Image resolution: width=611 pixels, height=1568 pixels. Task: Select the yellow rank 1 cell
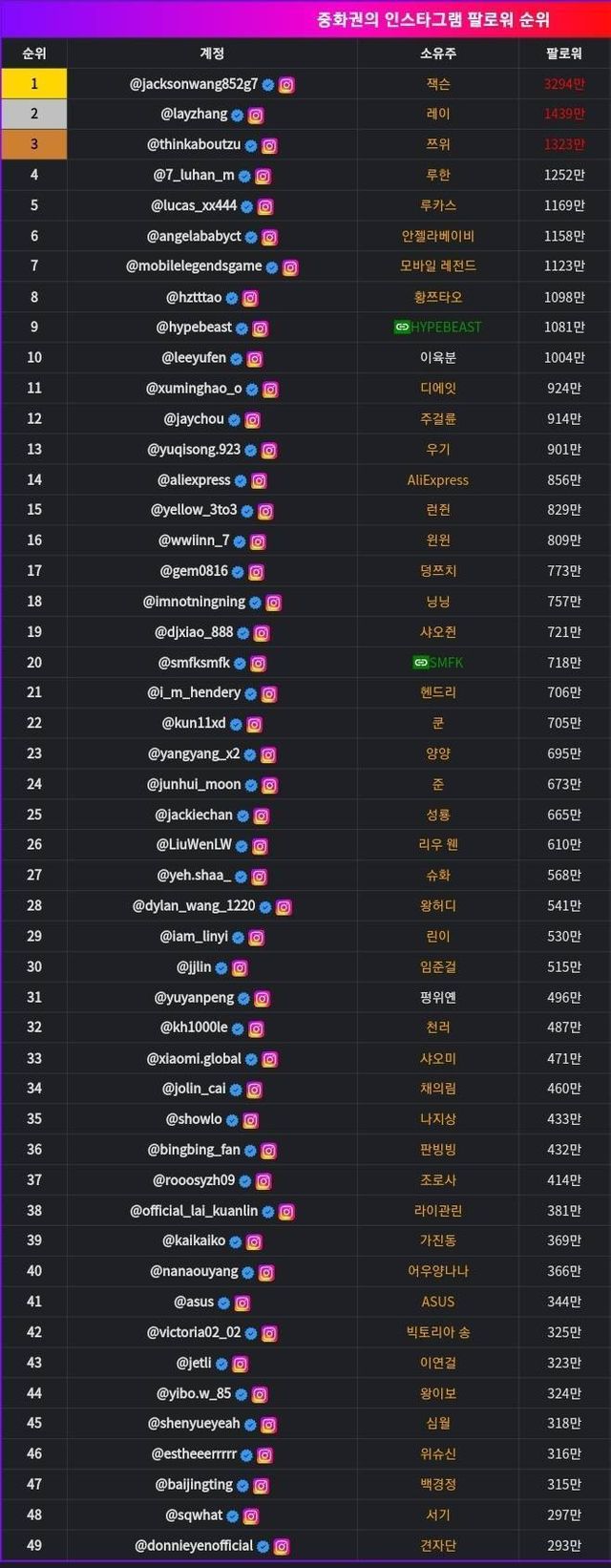point(34,84)
